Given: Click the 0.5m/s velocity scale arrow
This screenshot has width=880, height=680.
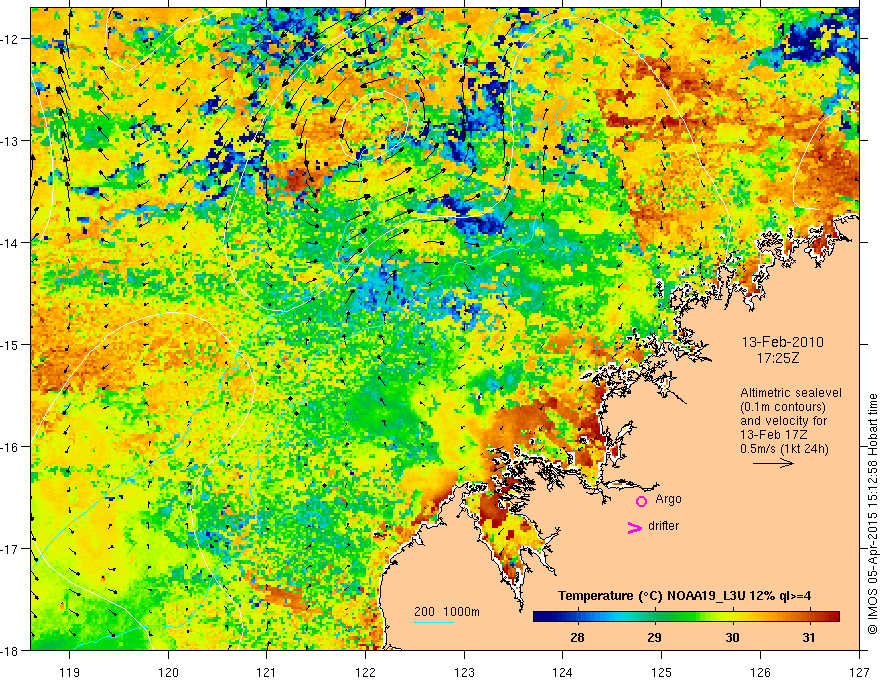Looking at the screenshot, I should (773, 463).
